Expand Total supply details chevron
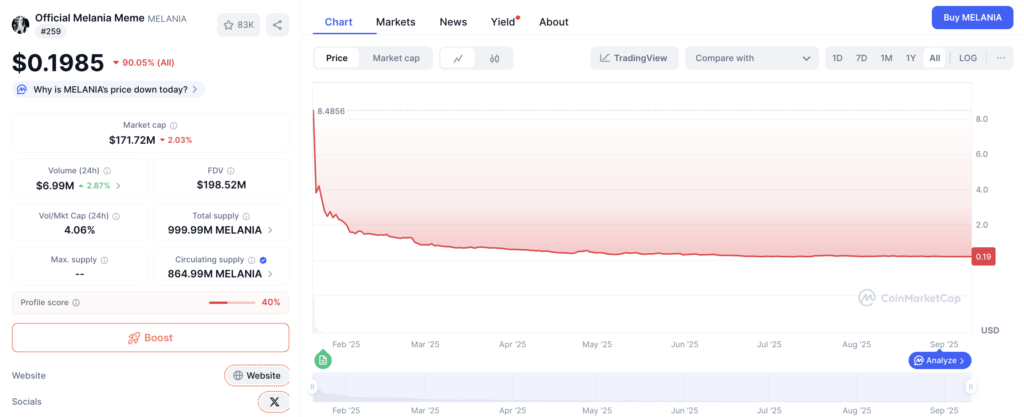Image resolution: width=1024 pixels, height=417 pixels. pos(270,230)
